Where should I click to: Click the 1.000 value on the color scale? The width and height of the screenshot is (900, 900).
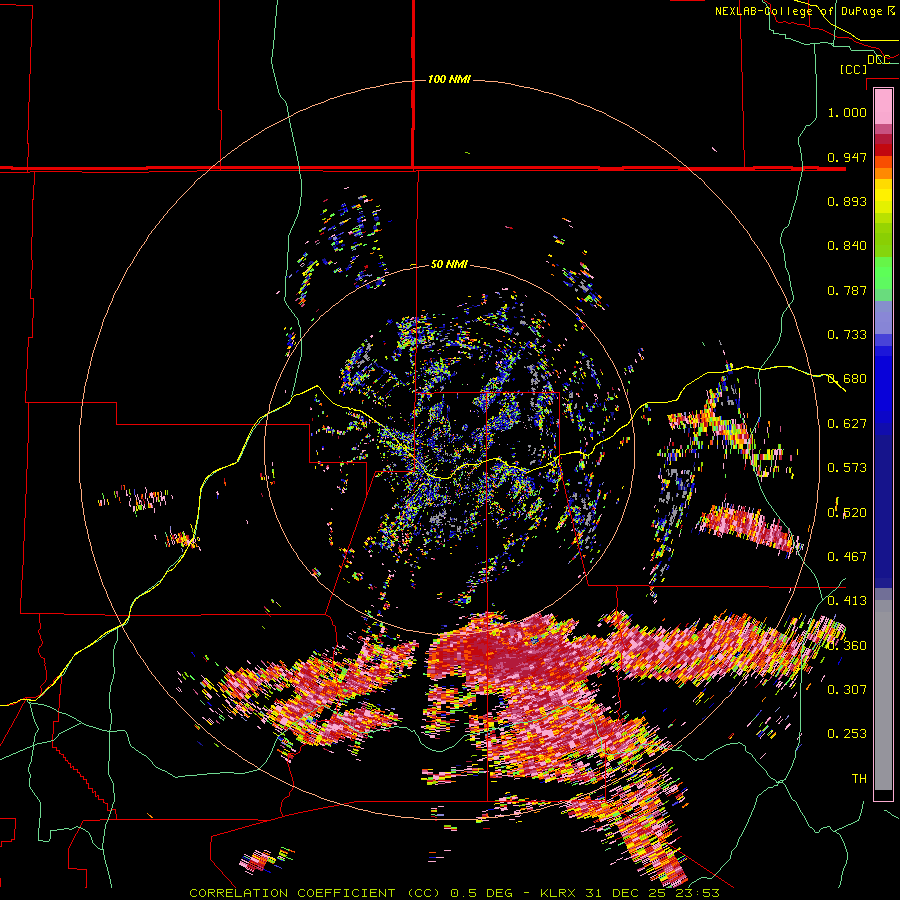click(847, 112)
